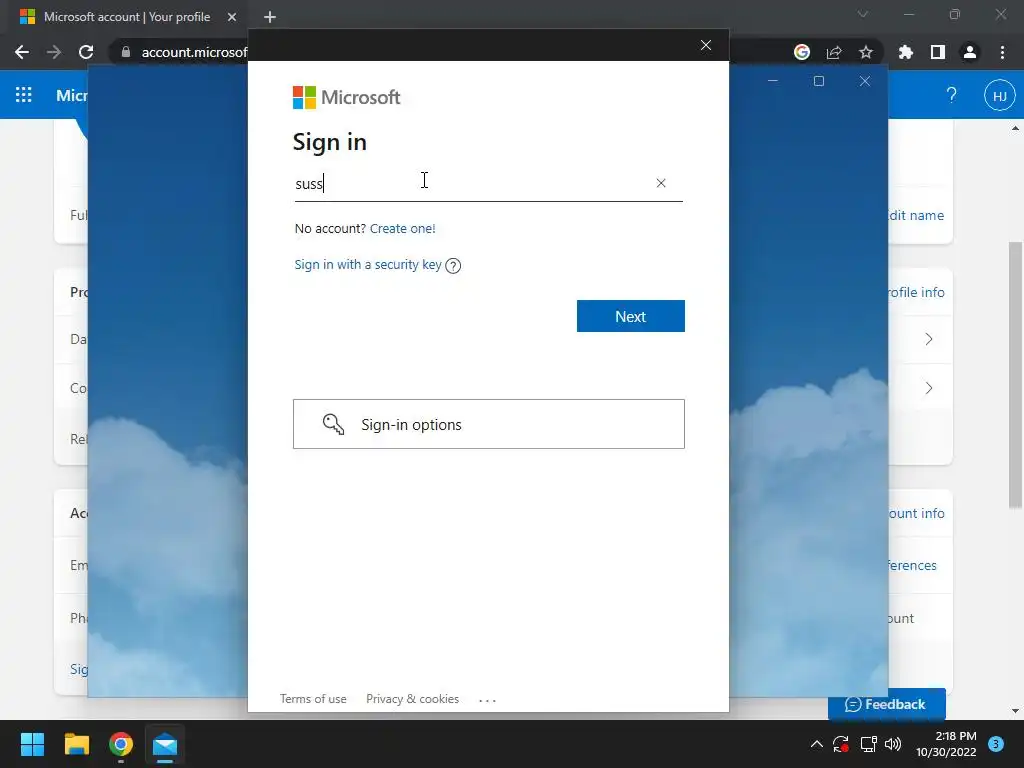
Task: Open Chrome extensions puzzle icon
Action: 906,52
